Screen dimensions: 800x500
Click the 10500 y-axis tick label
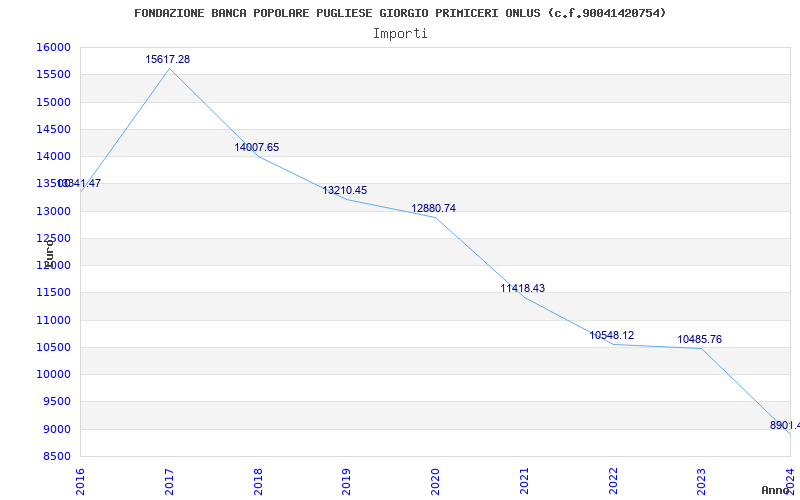coord(53,347)
